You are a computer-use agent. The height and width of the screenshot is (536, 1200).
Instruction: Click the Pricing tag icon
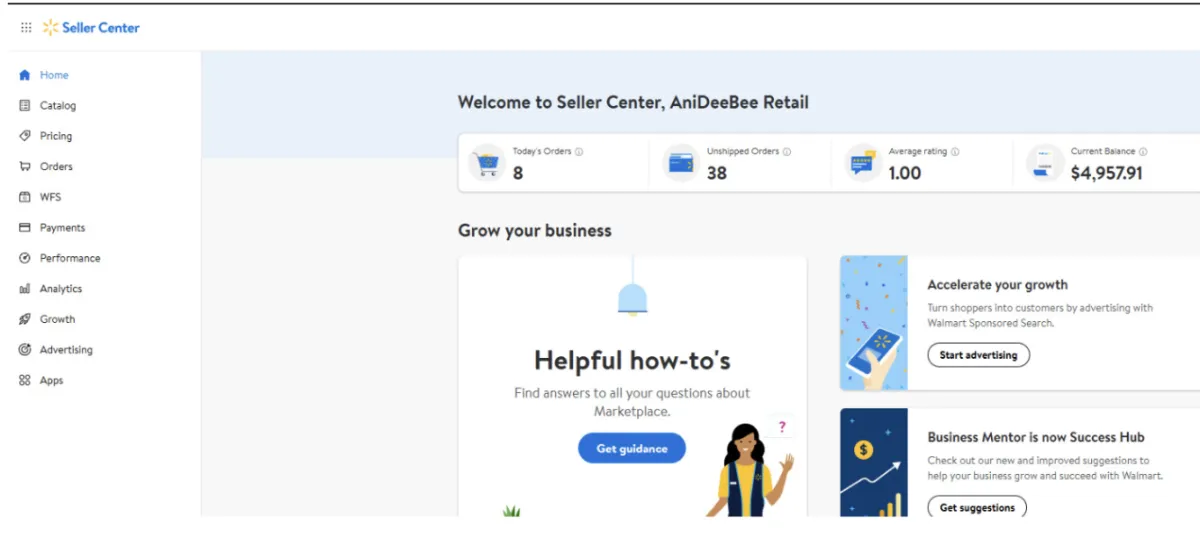(x=25, y=136)
